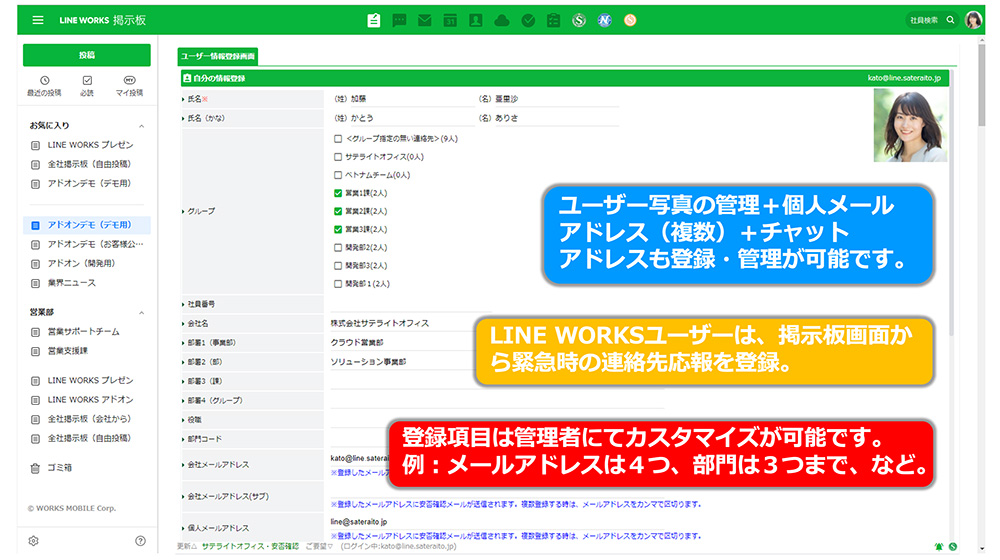The image size is (1000, 560).
Task: Click the 個人メールアドレス field
Action: [x=497, y=522]
